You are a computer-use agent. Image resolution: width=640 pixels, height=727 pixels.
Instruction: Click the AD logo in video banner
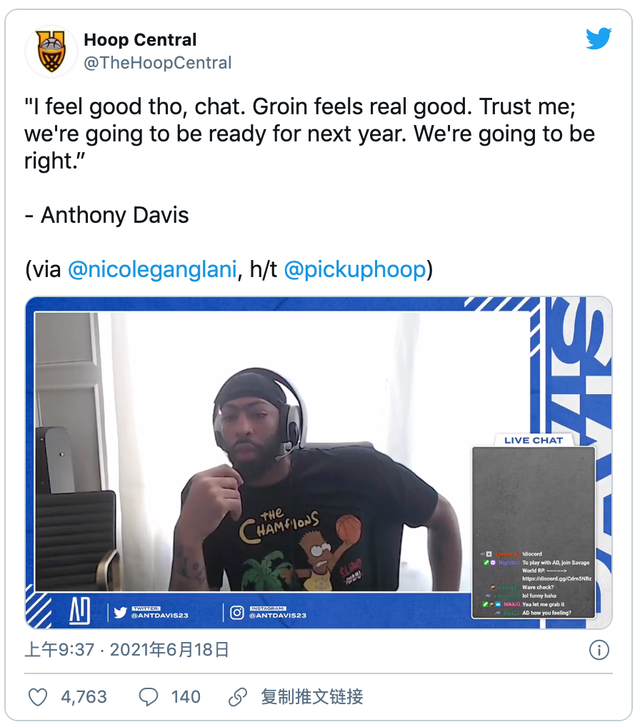(79, 610)
